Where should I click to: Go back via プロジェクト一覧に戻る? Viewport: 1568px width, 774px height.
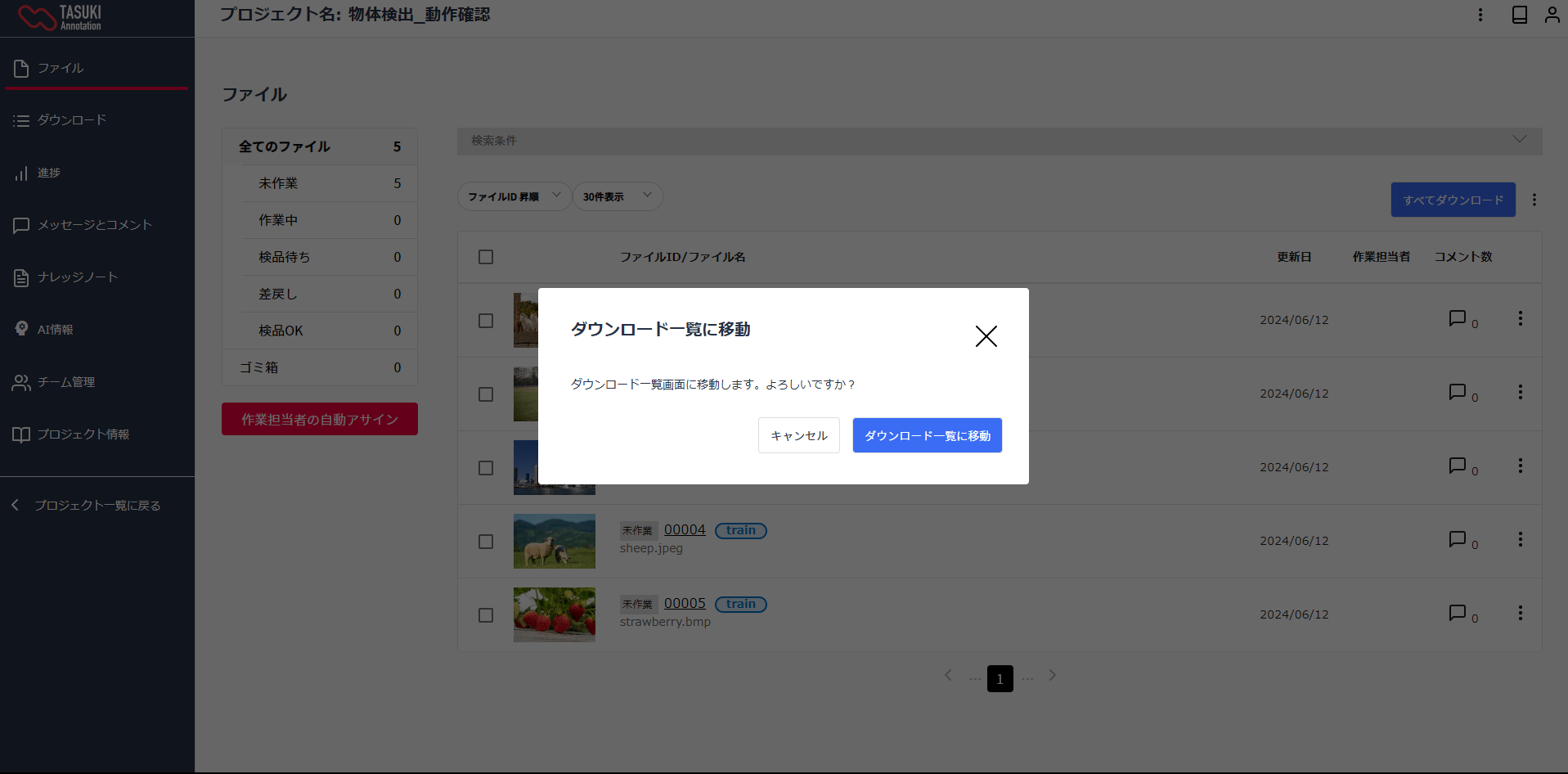click(86, 506)
